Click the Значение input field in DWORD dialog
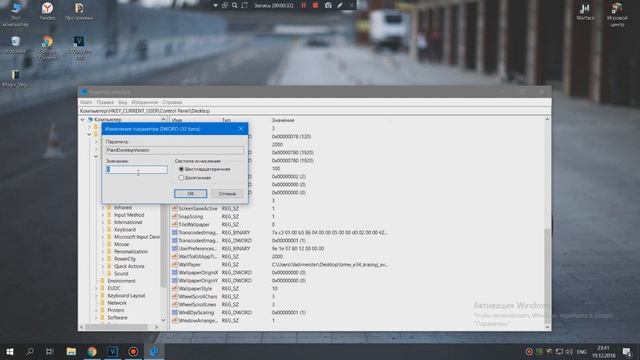Screen dimensions: 640x360 136,169
